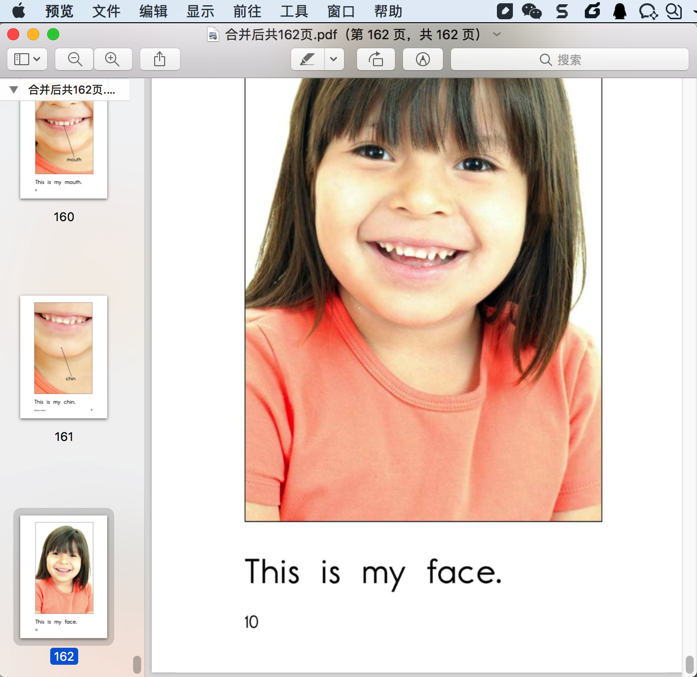Click the zoom in magnifier button
This screenshot has width=697, height=677.
coord(112,60)
